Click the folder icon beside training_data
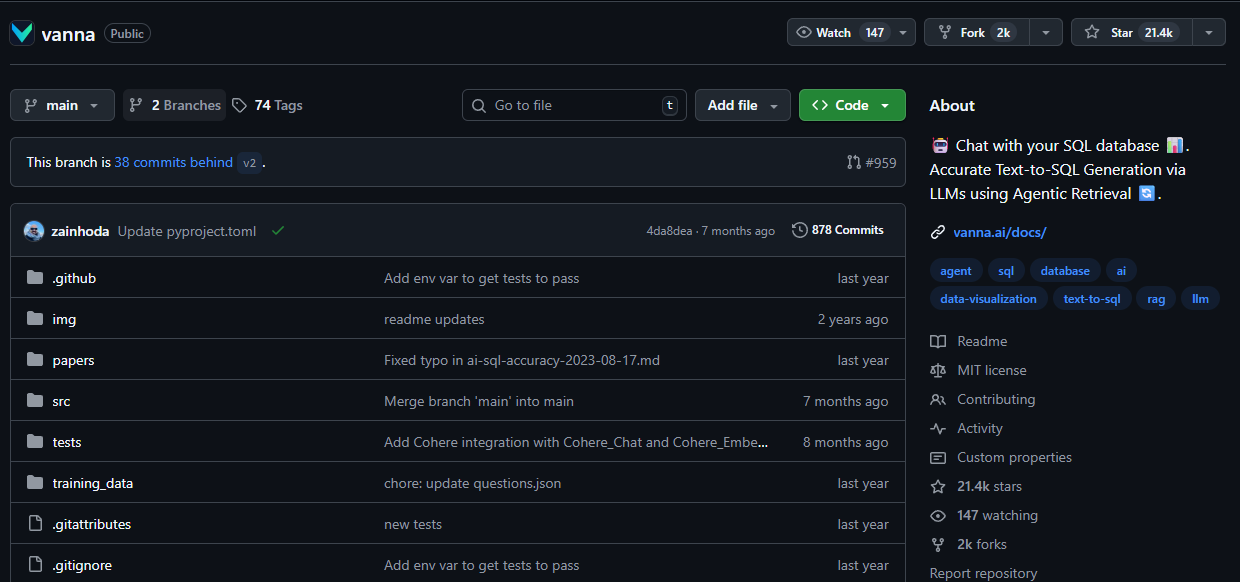The width and height of the screenshot is (1240, 582). click(35, 483)
